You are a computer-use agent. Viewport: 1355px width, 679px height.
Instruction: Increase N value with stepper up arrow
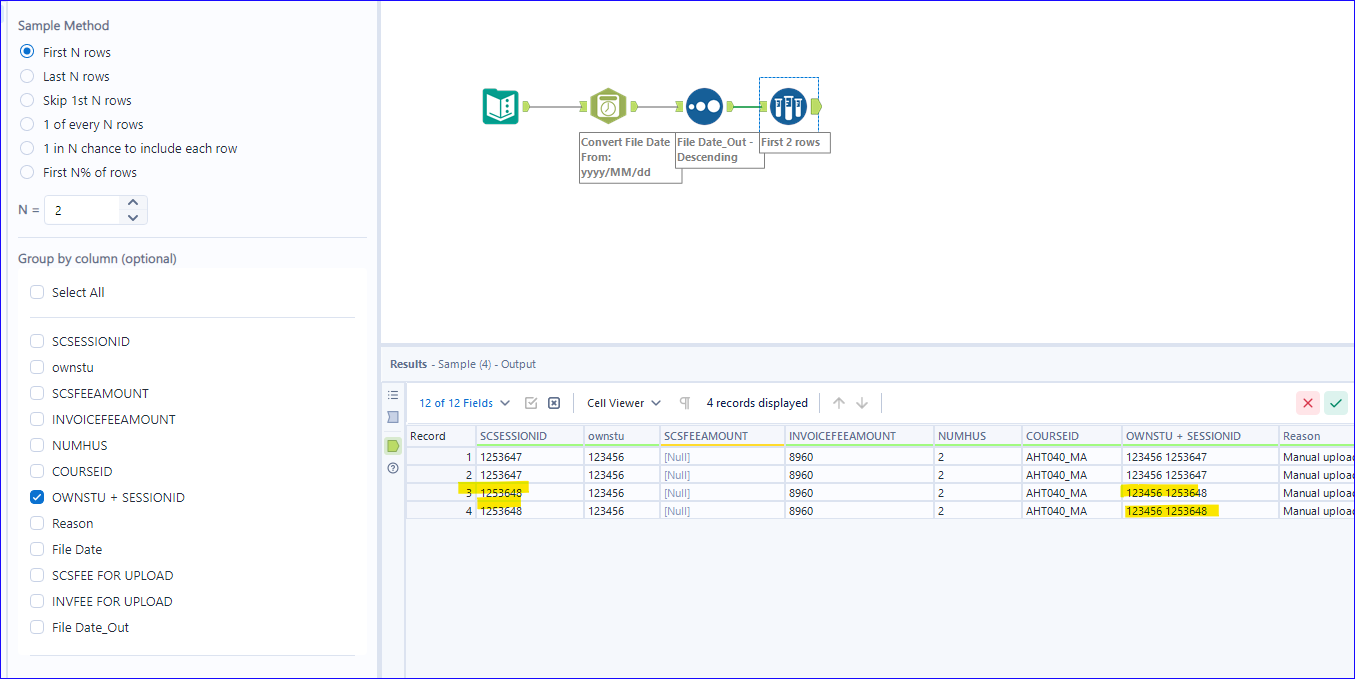pyautogui.click(x=134, y=204)
